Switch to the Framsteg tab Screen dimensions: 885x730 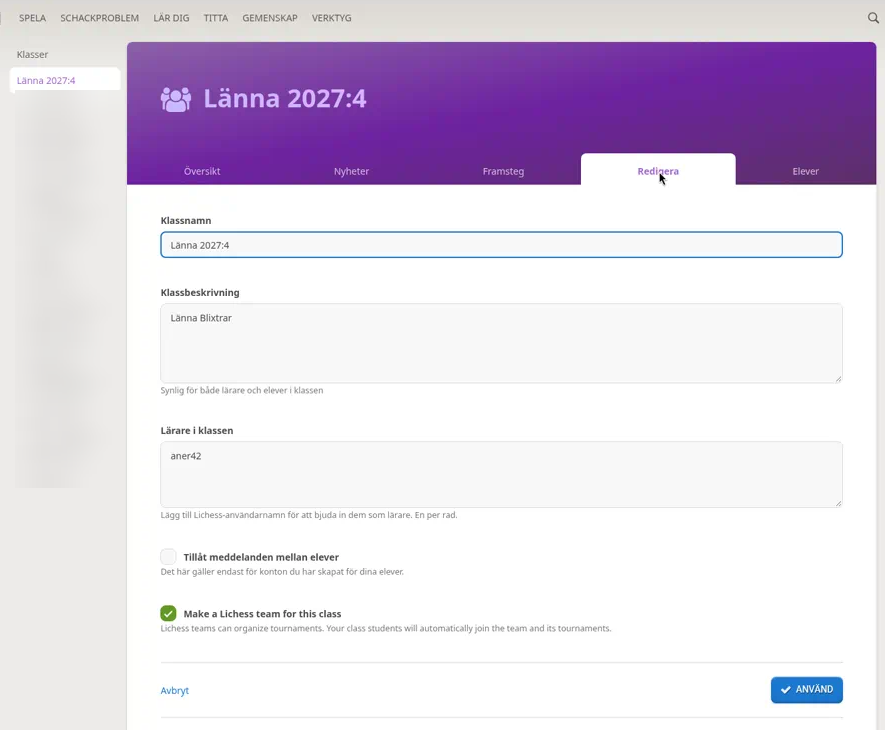click(503, 171)
